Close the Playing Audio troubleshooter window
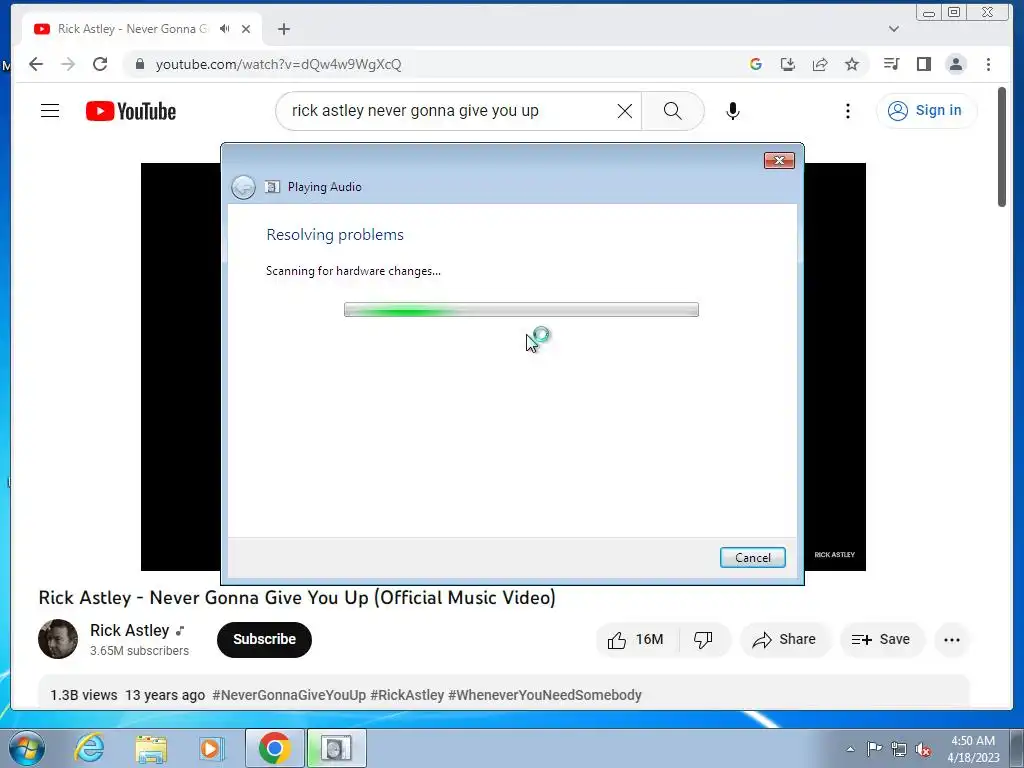The width and height of the screenshot is (1024, 768). [x=779, y=161]
